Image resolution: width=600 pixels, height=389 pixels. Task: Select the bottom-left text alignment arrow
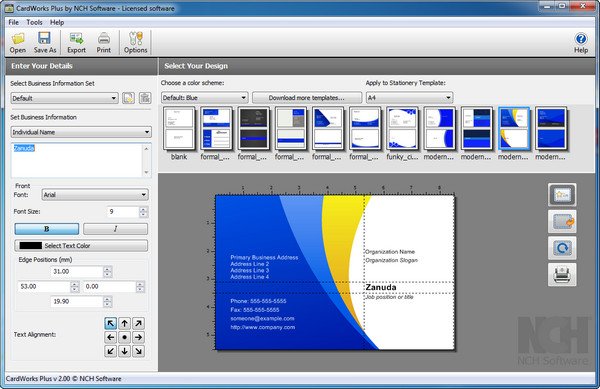coord(111,351)
